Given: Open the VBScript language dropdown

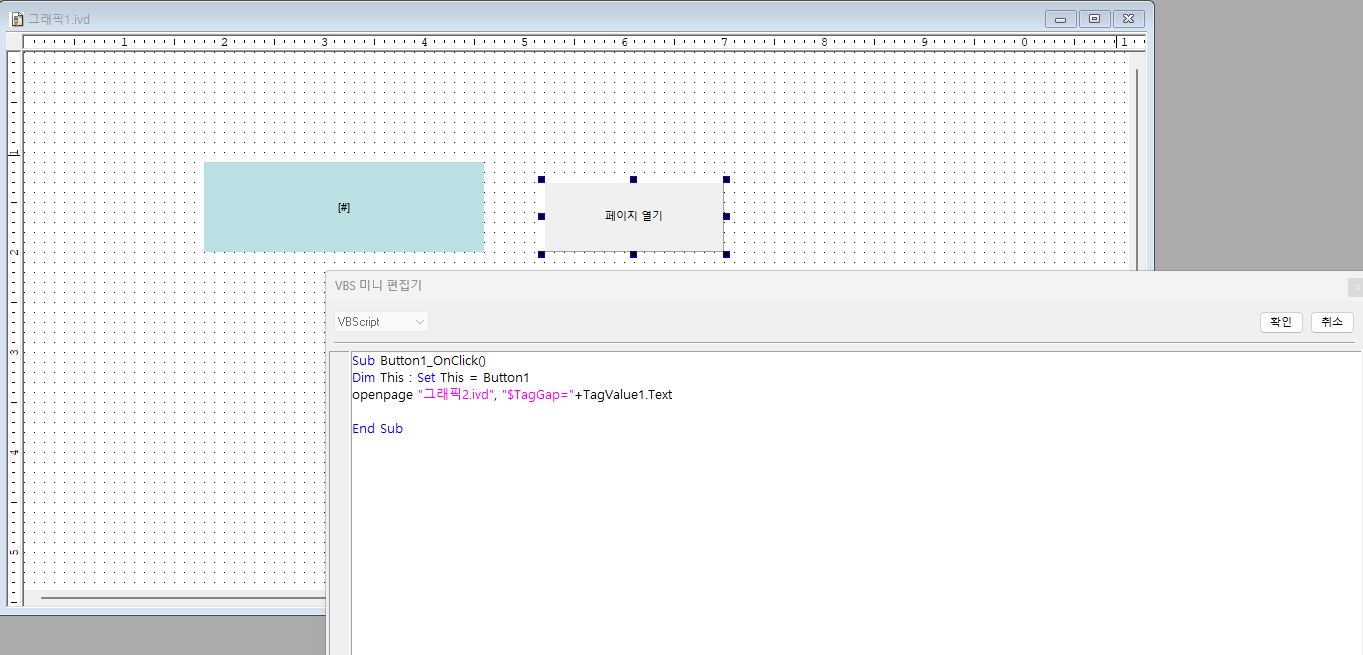Looking at the screenshot, I should [383, 322].
